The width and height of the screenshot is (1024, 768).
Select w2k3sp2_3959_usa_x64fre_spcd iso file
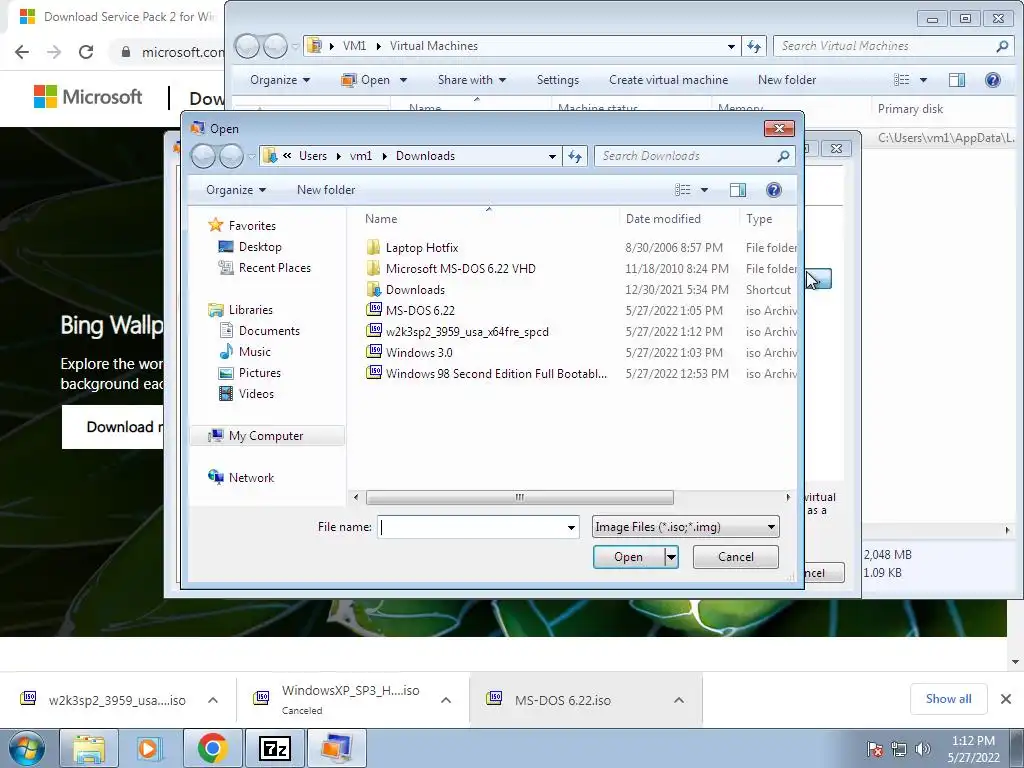467,332
